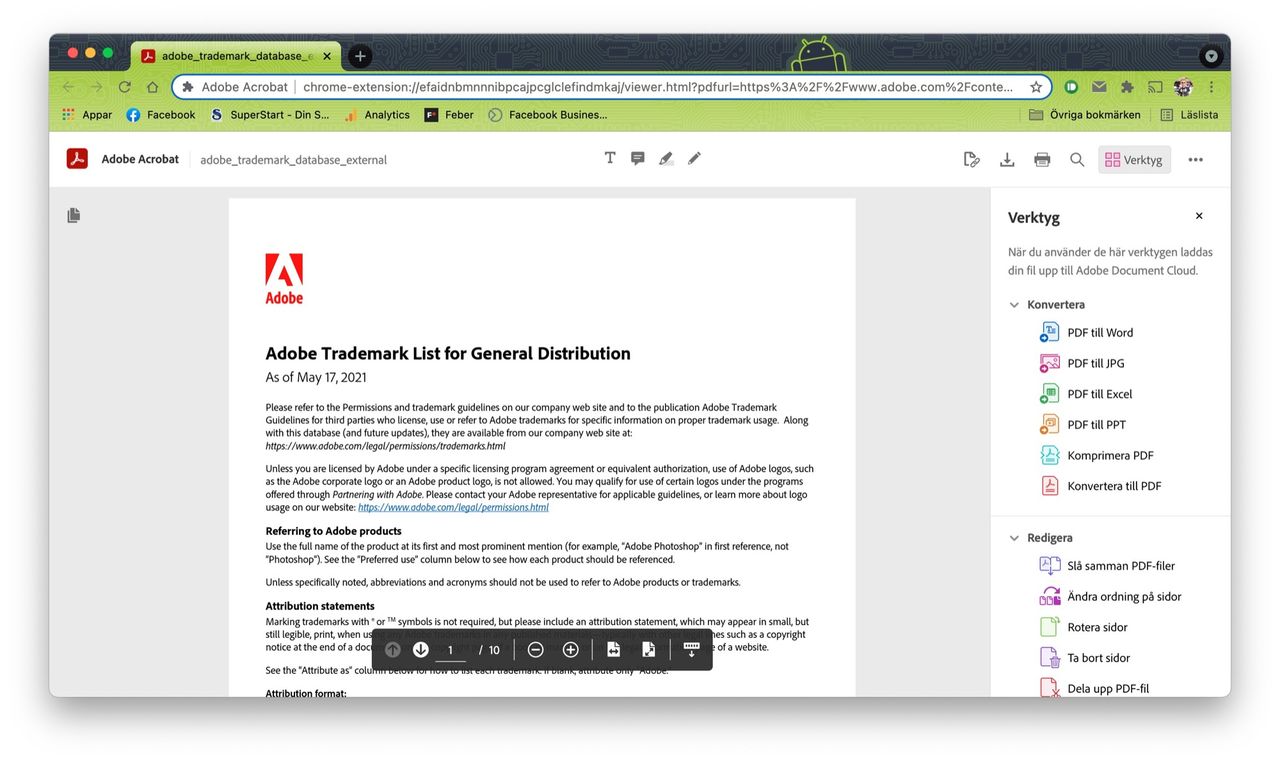Open the Add Comment tool
This screenshot has height=762, width=1280.
click(x=638, y=157)
